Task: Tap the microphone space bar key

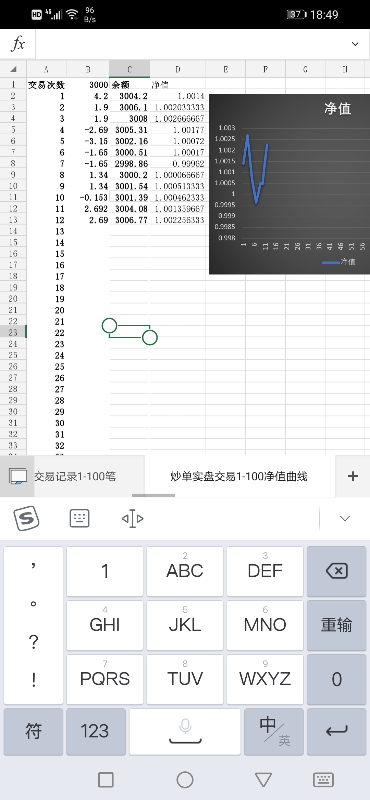Action: (x=185, y=732)
